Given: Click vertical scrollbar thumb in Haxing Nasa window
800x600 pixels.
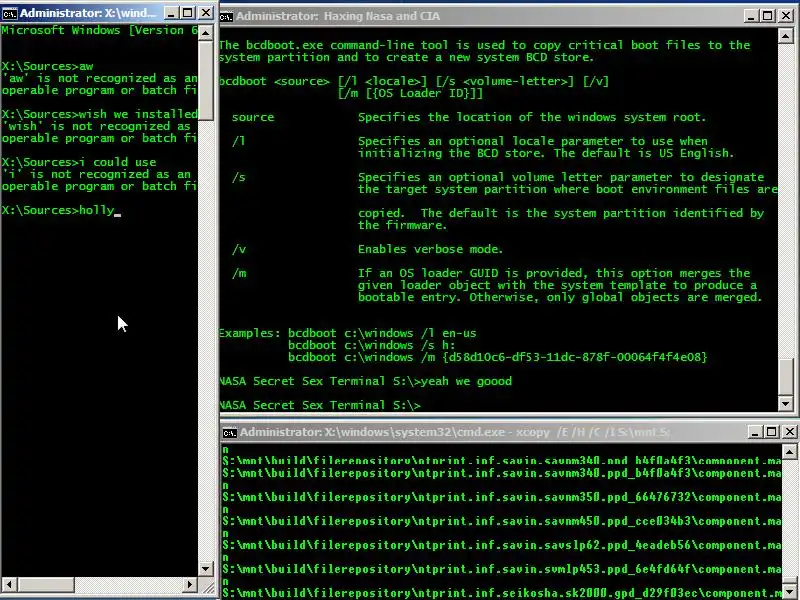Looking at the screenshot, I should (x=786, y=377).
